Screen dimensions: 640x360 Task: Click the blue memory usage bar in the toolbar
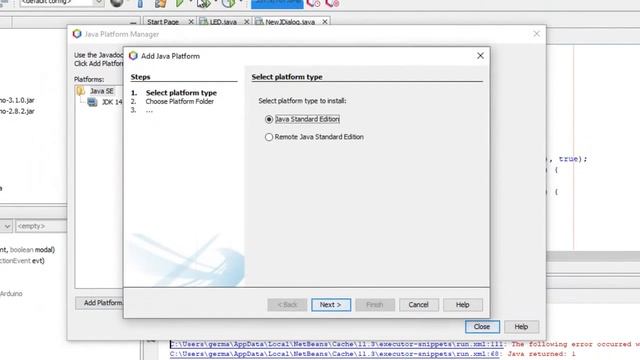[277, 3]
